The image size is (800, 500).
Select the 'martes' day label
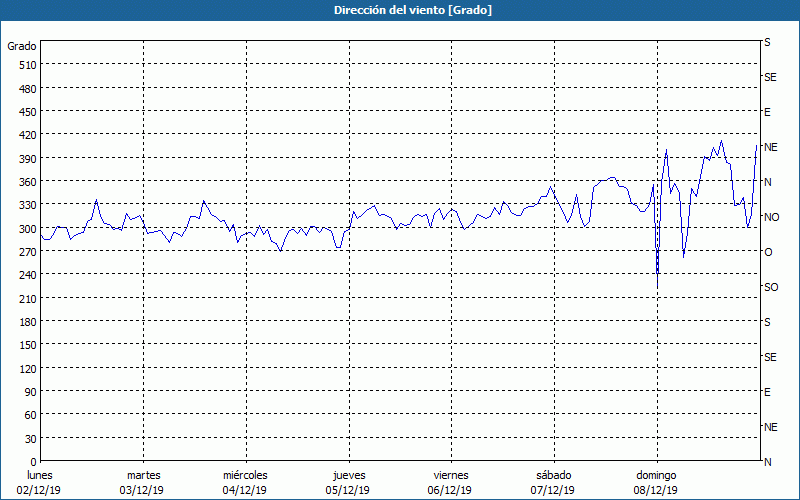coord(144,475)
